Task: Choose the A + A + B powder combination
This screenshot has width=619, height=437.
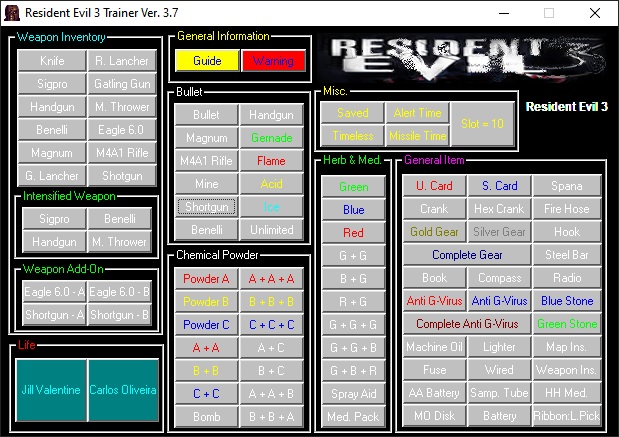Action: click(272, 394)
